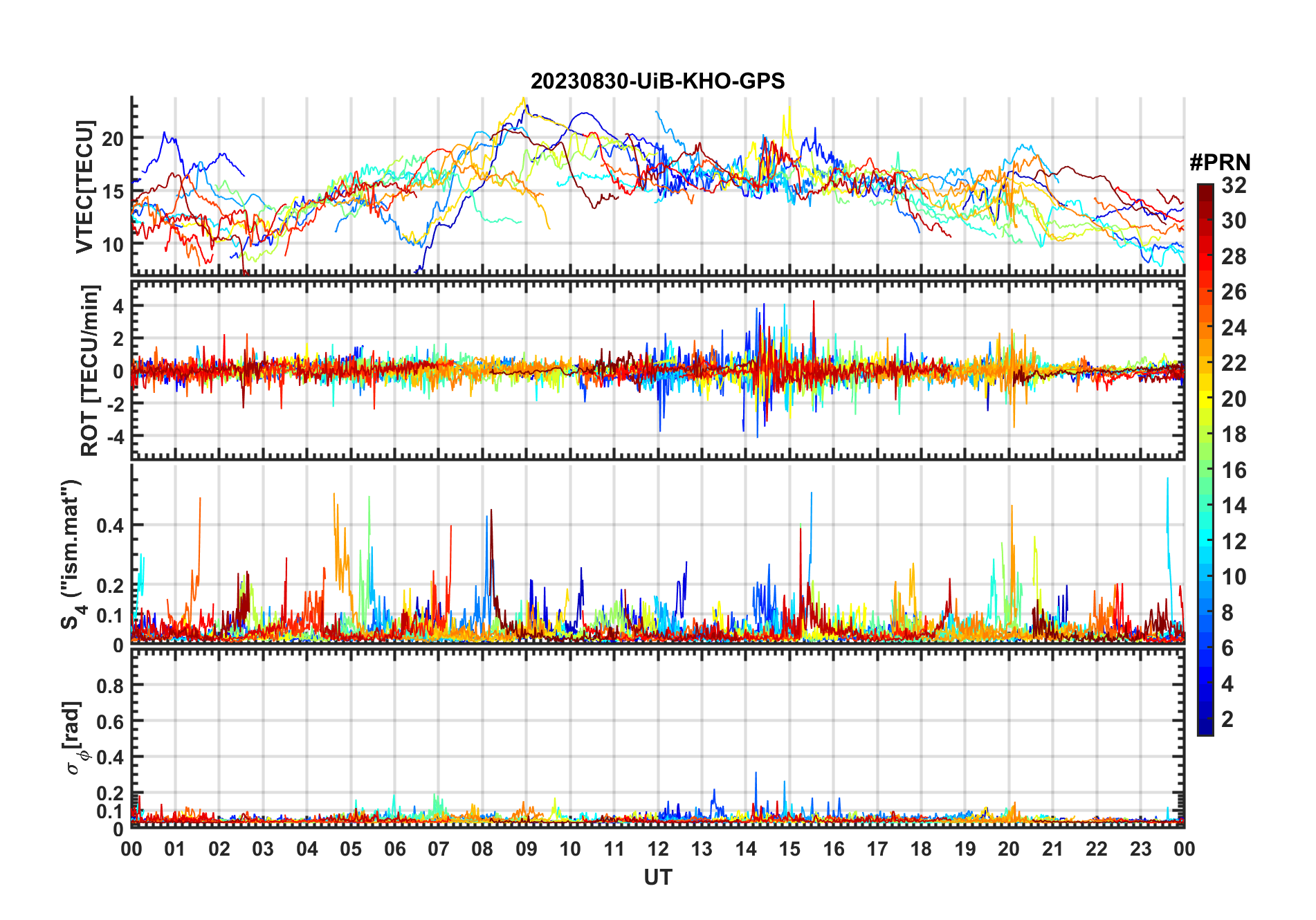Click the plot title 20230830-UiB-KHO-GPS

tap(657, 82)
